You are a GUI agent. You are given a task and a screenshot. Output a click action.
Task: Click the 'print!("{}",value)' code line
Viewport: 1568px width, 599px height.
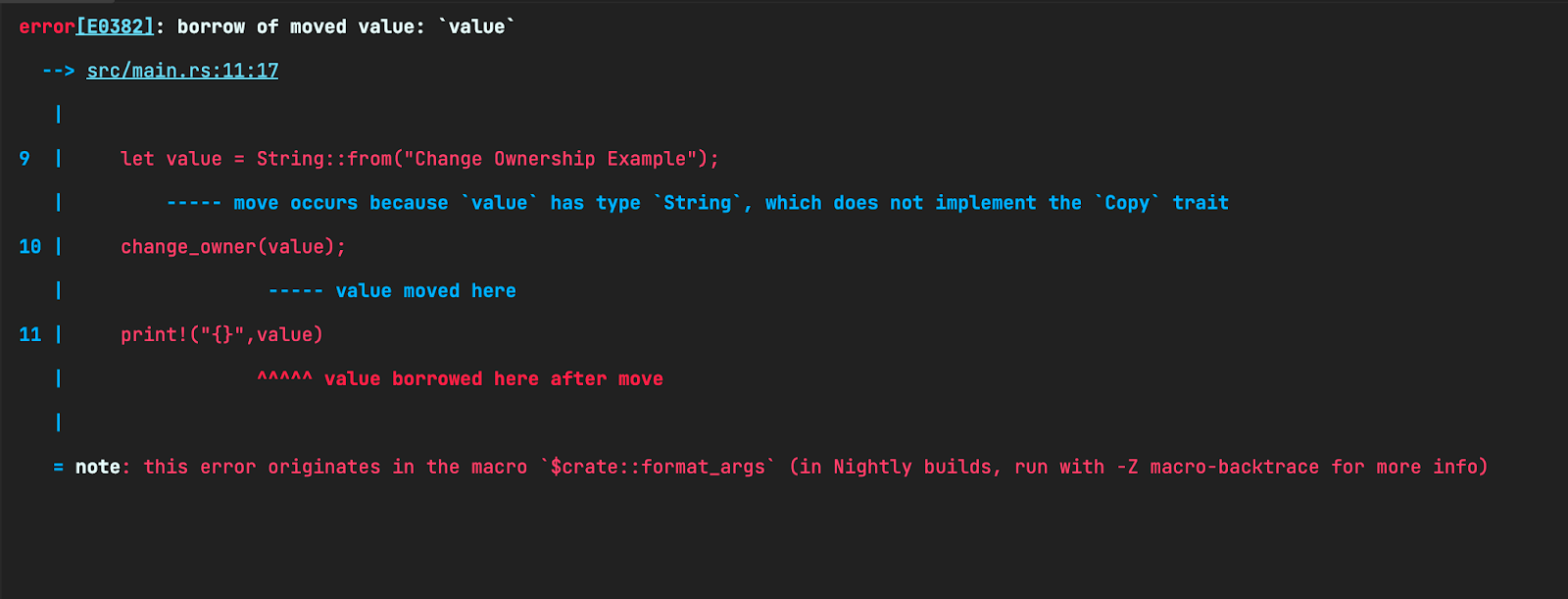[x=221, y=335]
